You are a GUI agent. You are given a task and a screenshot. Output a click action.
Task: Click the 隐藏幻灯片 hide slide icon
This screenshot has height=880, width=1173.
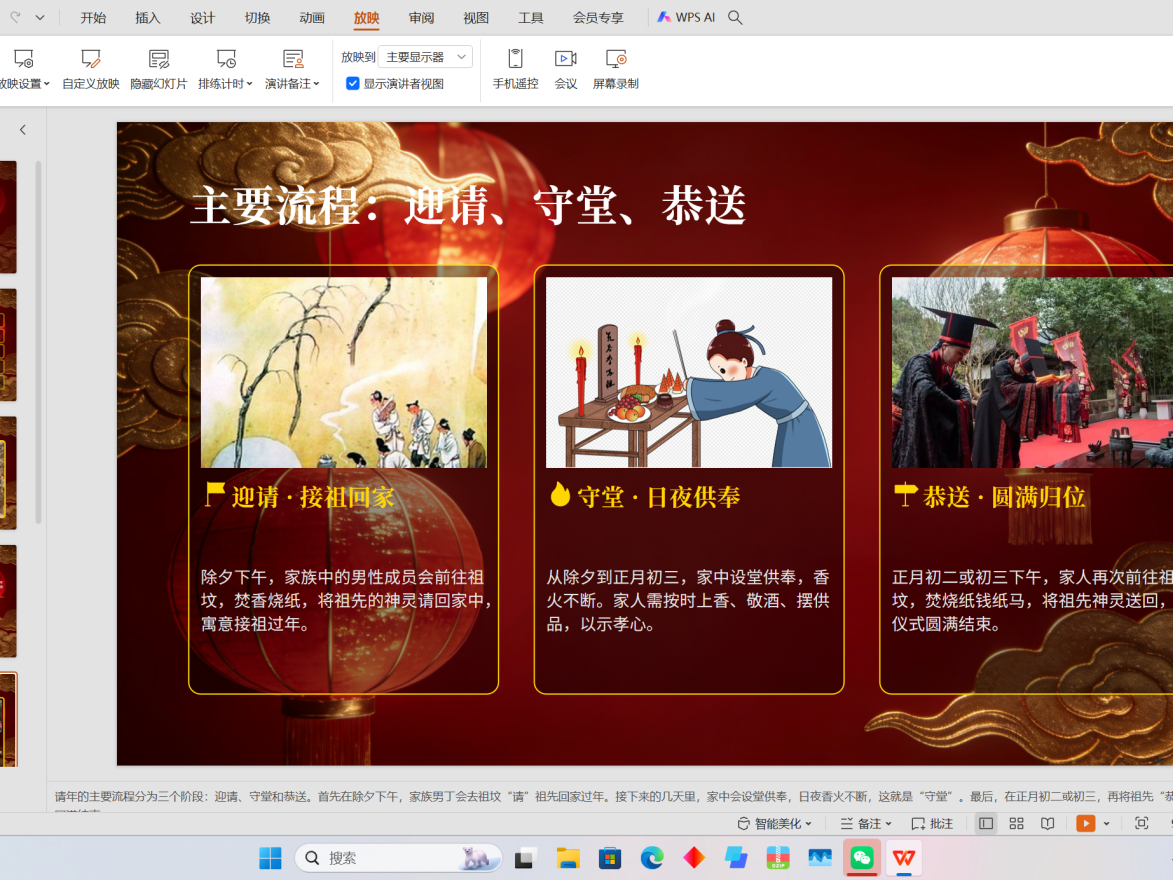[x=158, y=60]
